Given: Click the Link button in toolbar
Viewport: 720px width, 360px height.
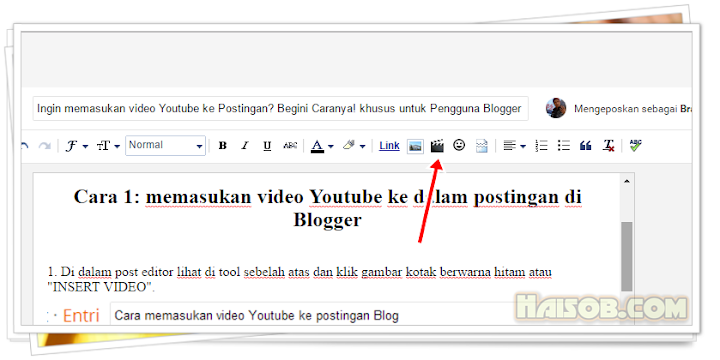Looking at the screenshot, I should (389, 146).
